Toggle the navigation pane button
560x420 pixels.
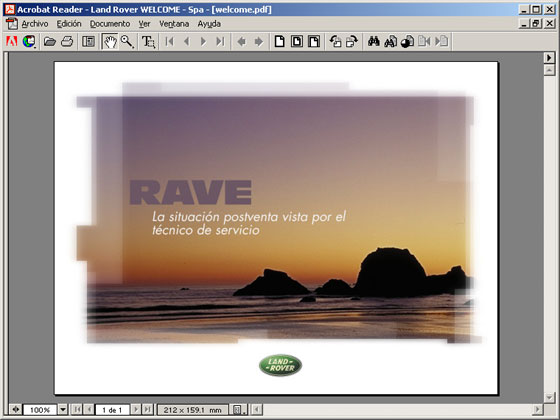(x=88, y=41)
